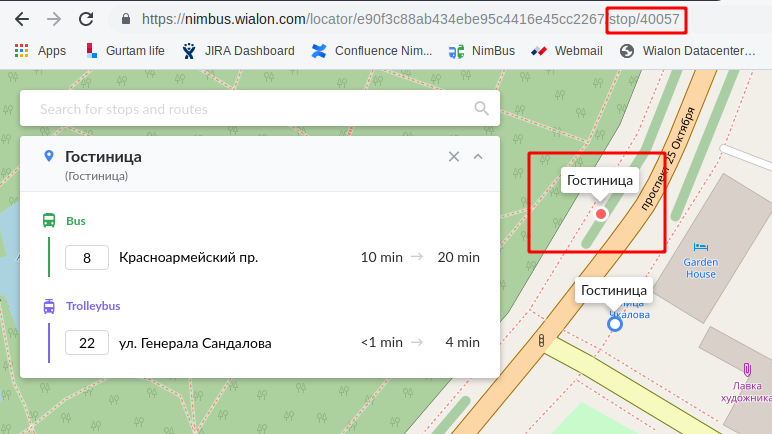Click the Лавка художника shop icon
772x434 pixels.
pos(747,370)
